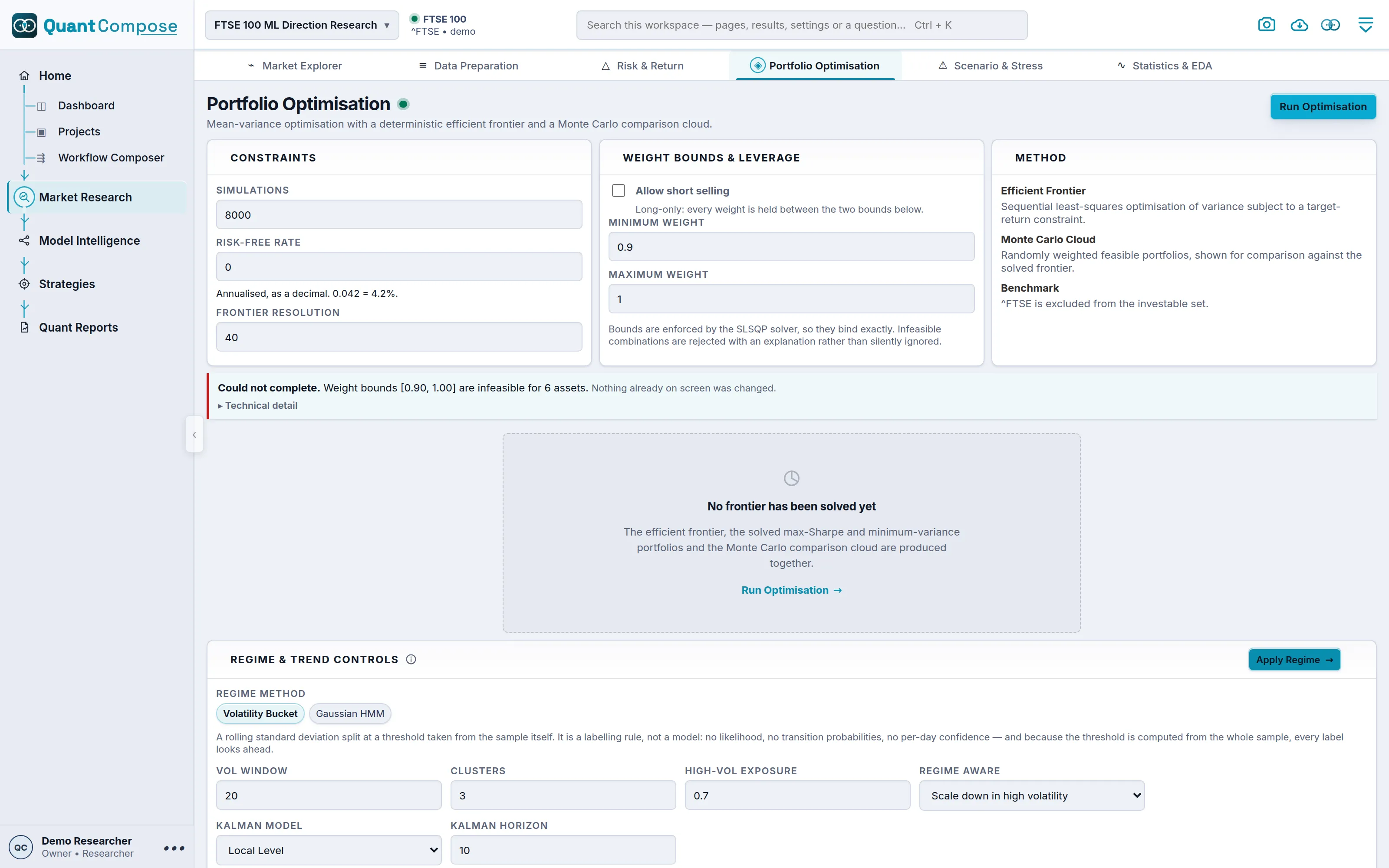Click the Dashboard panel icon
Viewport: 1389px width, 868px height.
[41, 106]
